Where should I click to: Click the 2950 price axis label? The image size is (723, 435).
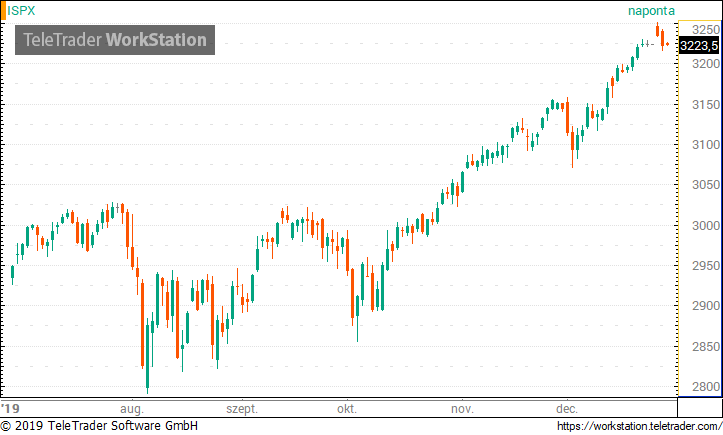coord(705,266)
